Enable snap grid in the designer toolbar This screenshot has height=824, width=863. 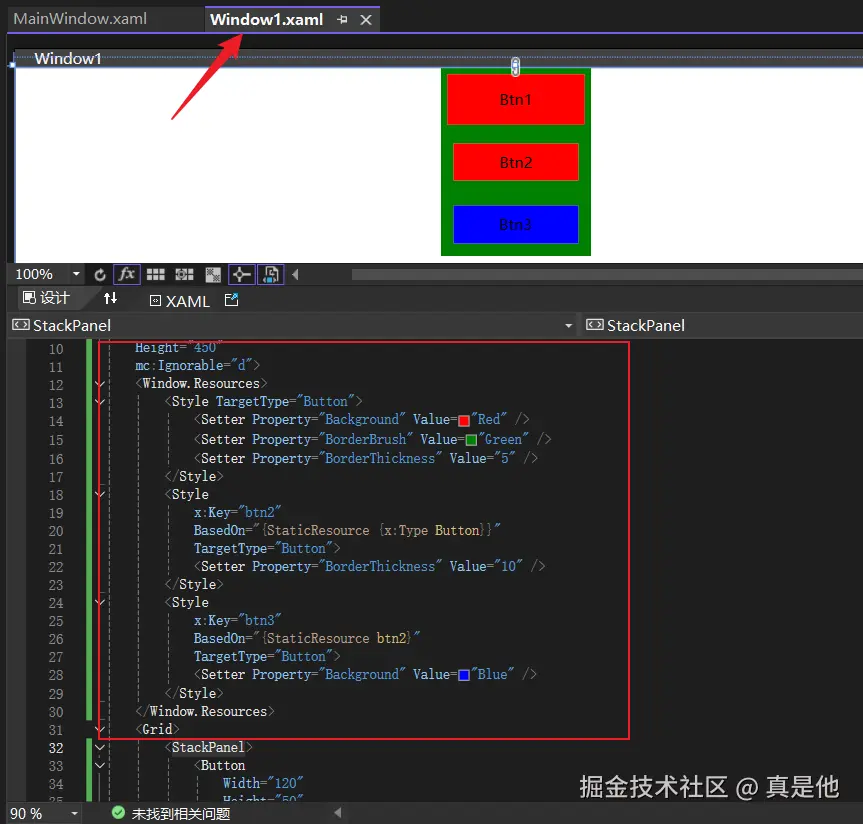[x=184, y=273]
